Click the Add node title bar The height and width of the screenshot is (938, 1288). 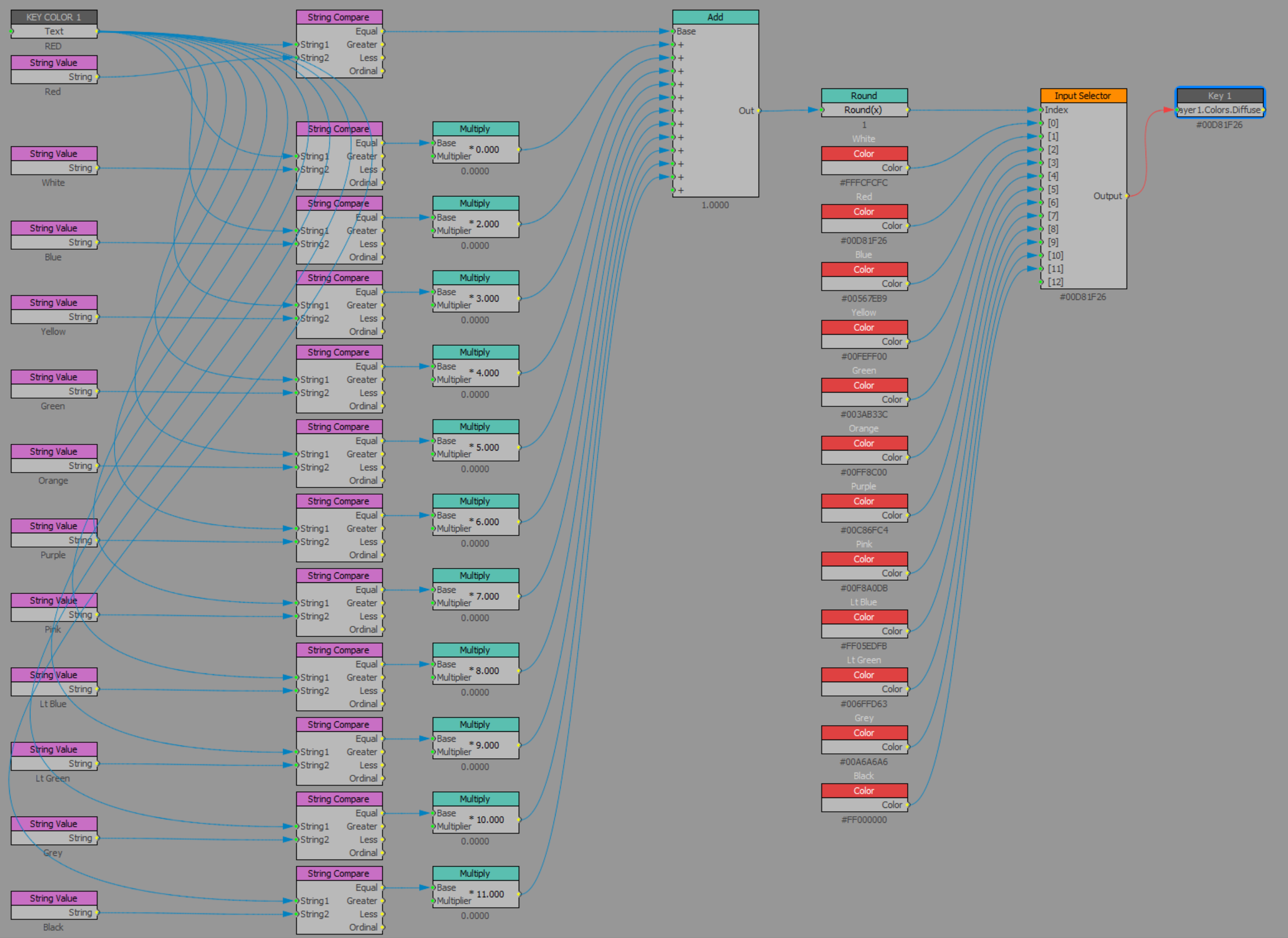(x=715, y=17)
